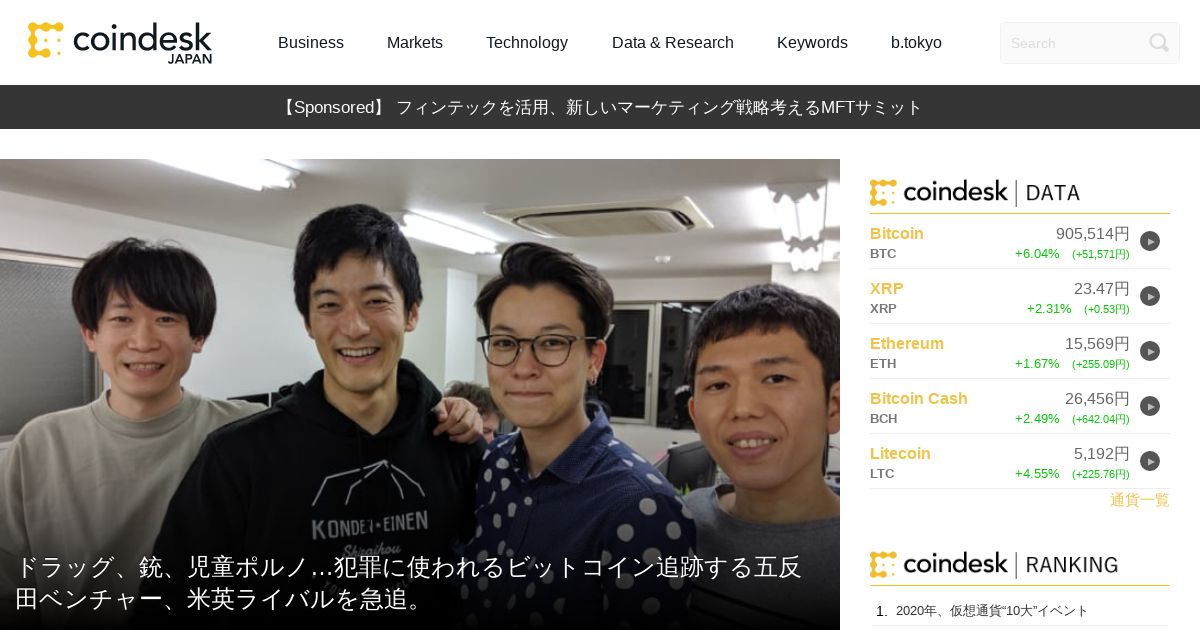Viewport: 1200px width, 630px height.
Task: Open Litecoin details arrow icon
Action: [x=1150, y=461]
